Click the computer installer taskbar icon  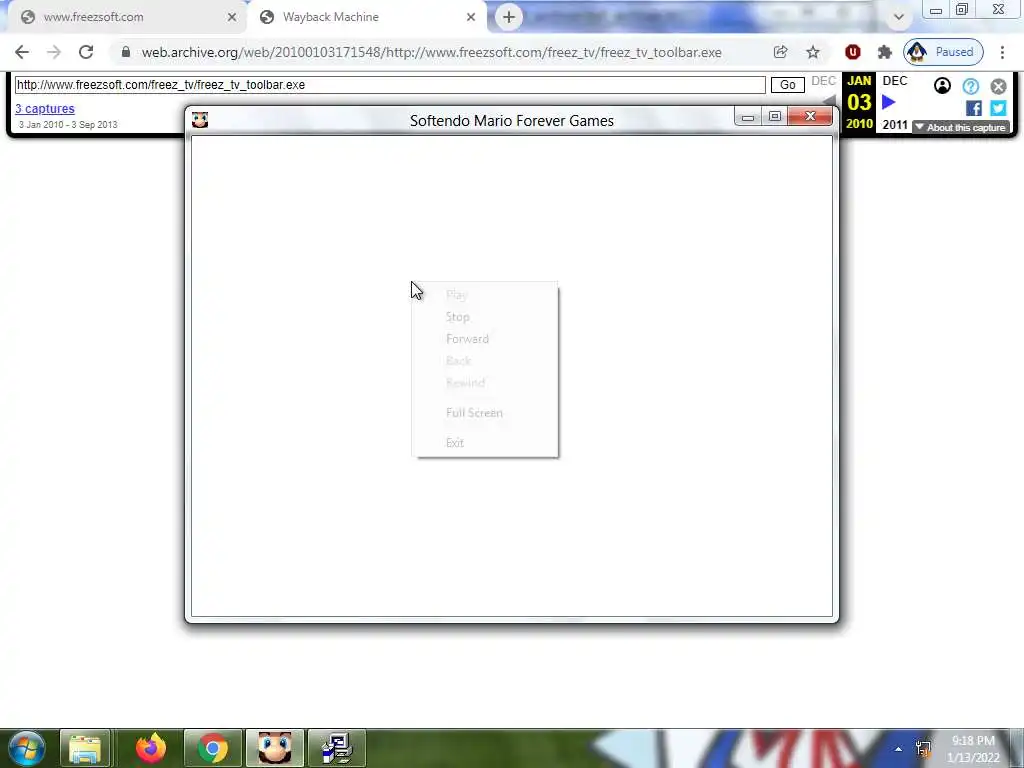[337, 748]
